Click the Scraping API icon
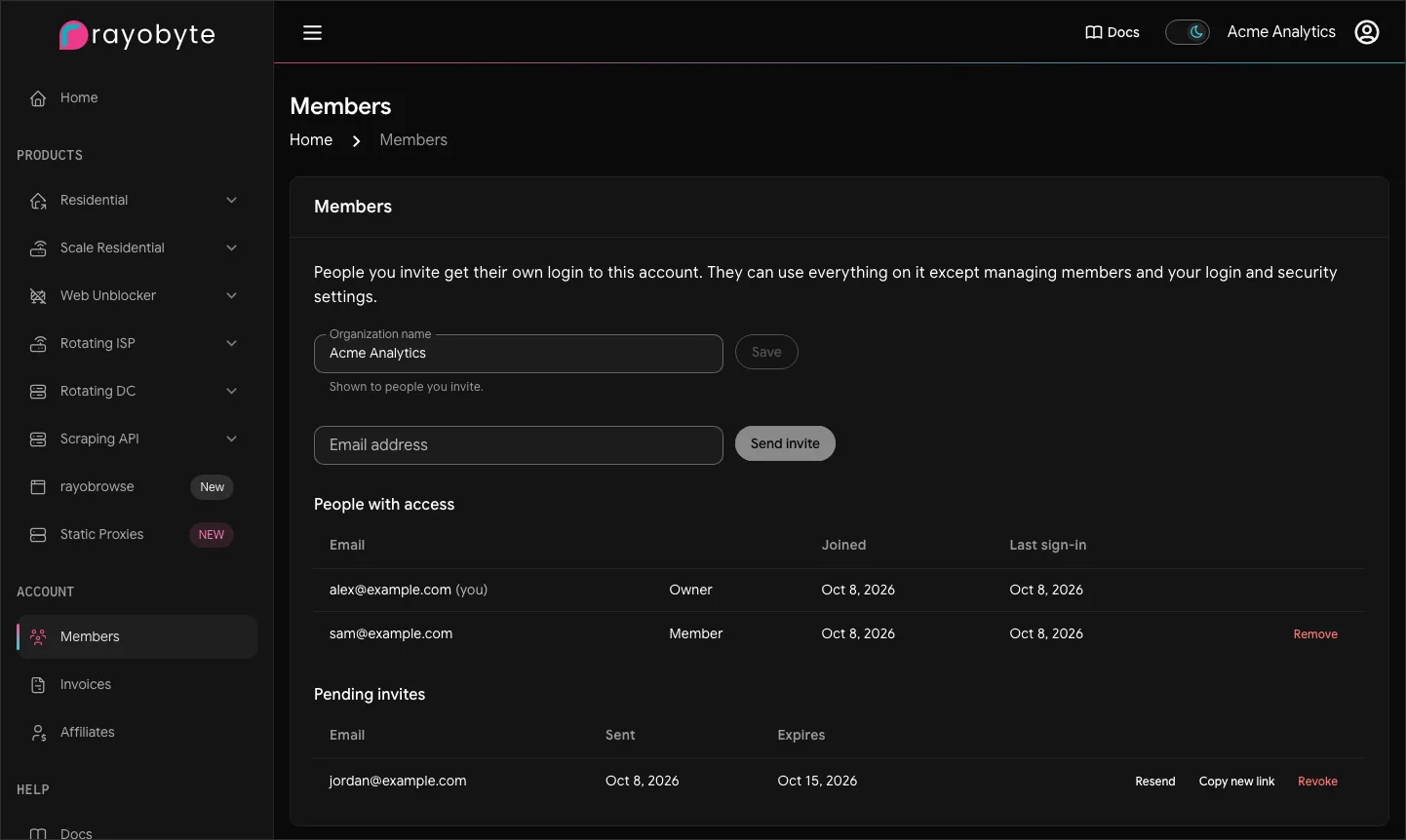Screen dimensions: 1406x840 click(x=38, y=439)
